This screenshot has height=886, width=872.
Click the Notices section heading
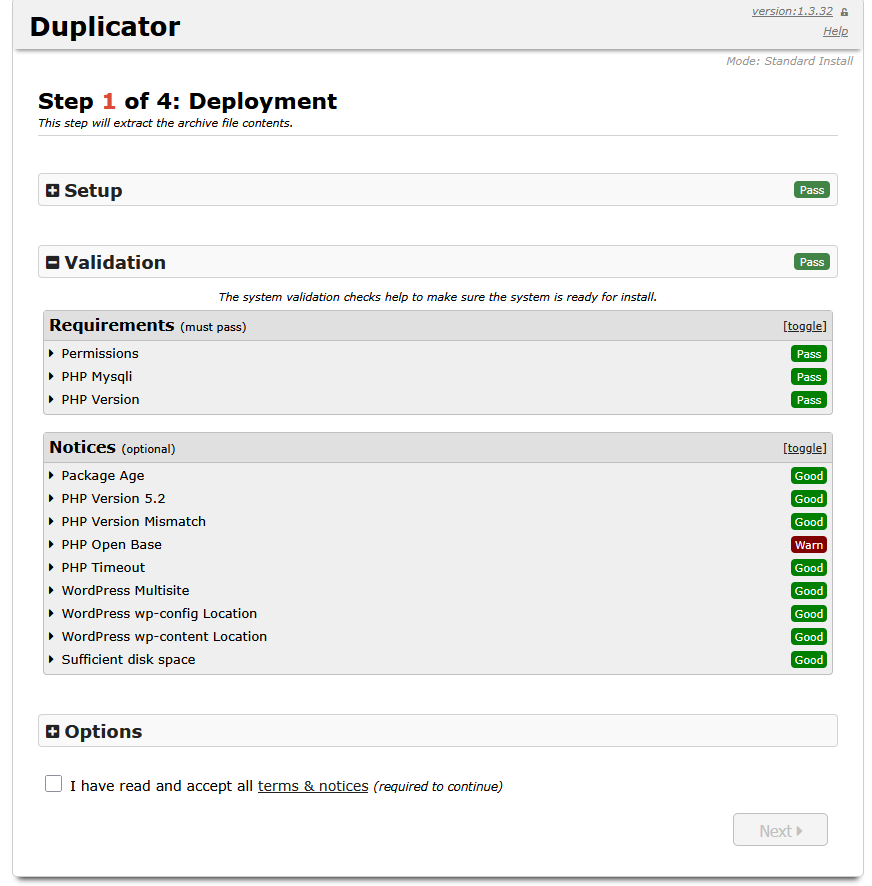(x=83, y=448)
